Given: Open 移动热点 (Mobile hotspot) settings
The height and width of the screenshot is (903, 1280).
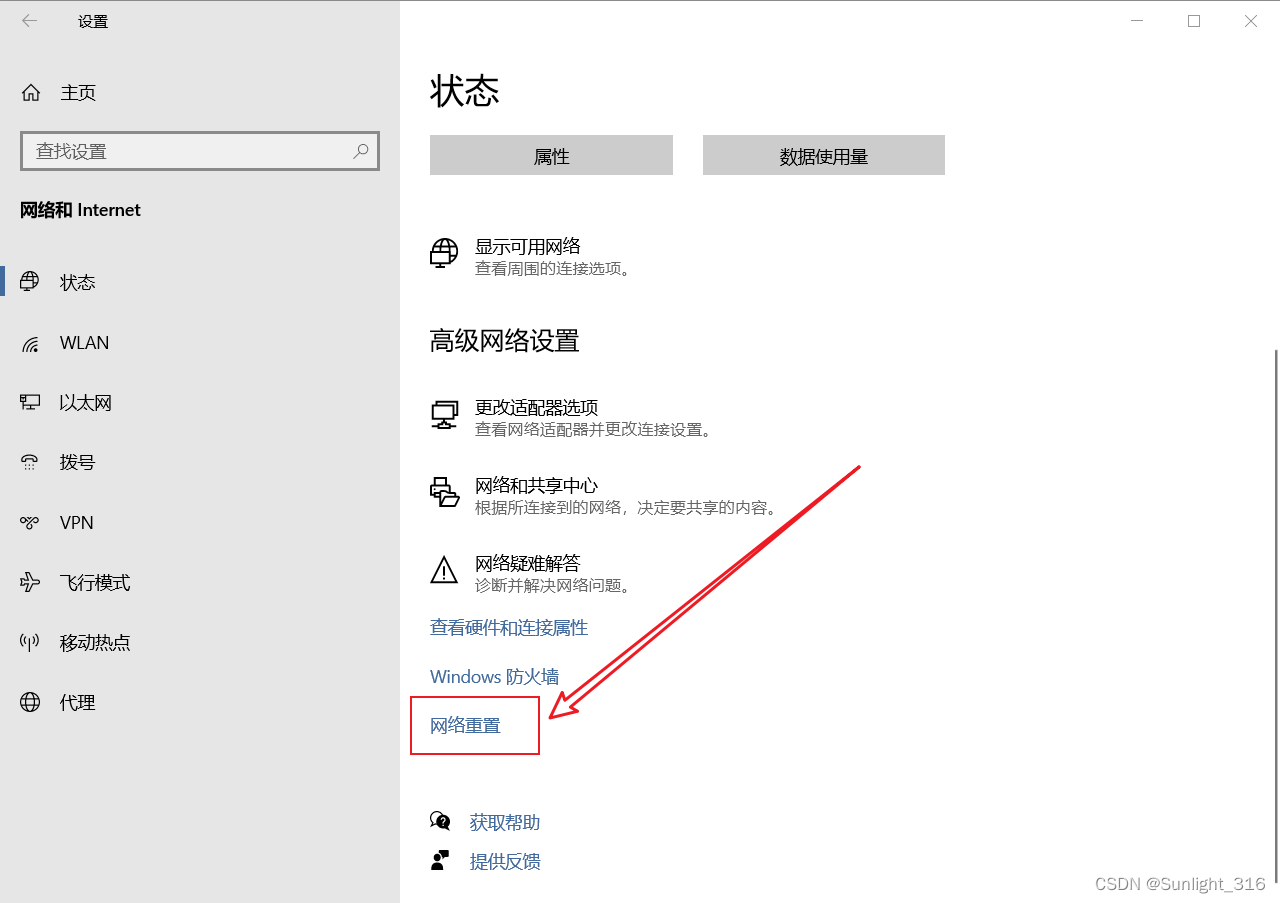Looking at the screenshot, I should tap(95, 642).
